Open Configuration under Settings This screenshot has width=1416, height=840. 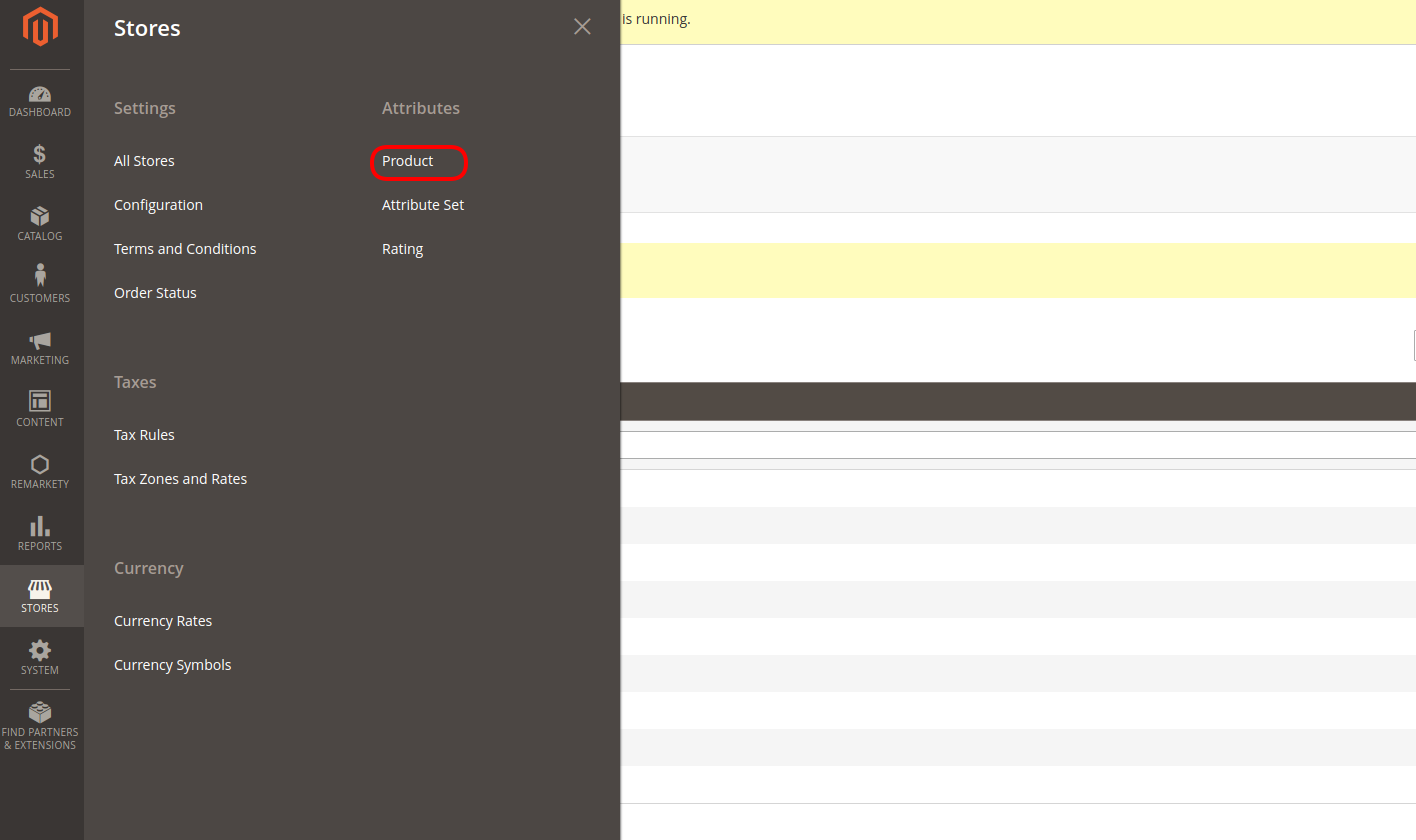(158, 205)
